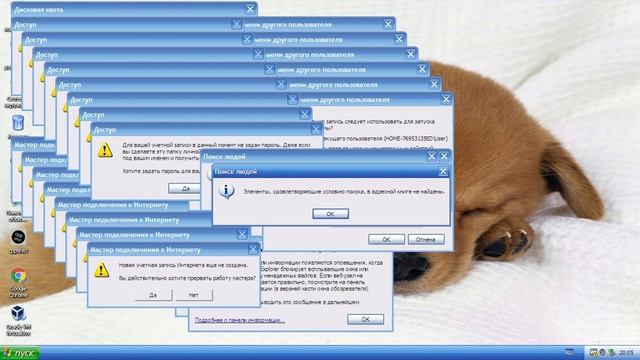640x360 pixels.
Task: Click the 20:05 clock in the tray
Action: [627, 352]
